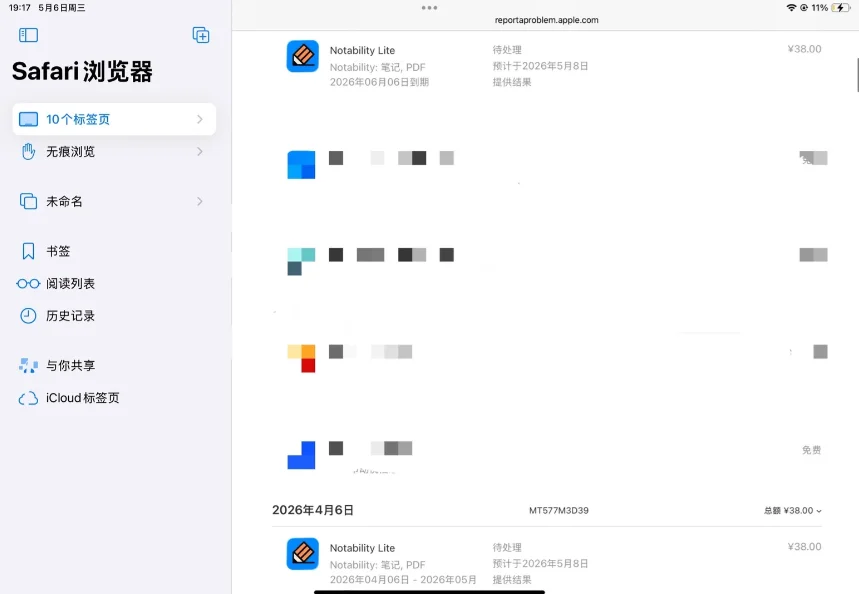Image resolution: width=859 pixels, height=594 pixels.
Task: Expand the 总额 ¥38.00 dropdown
Action: (x=793, y=511)
